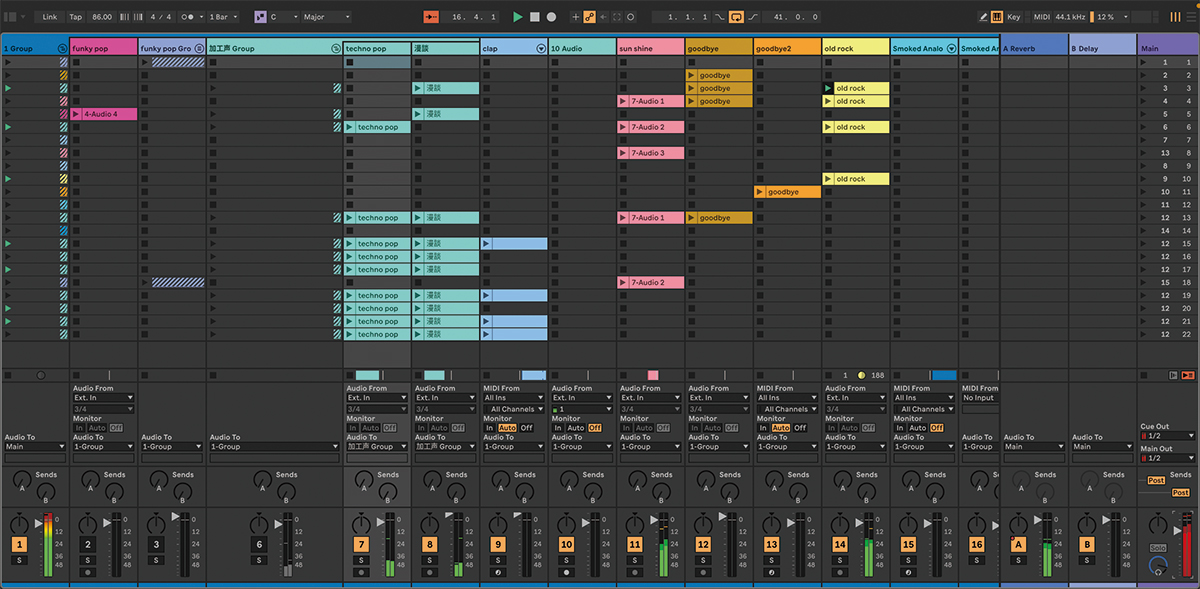Viewport: 1200px width, 589px height.
Task: Click the Key mapping button
Action: [1013, 17]
